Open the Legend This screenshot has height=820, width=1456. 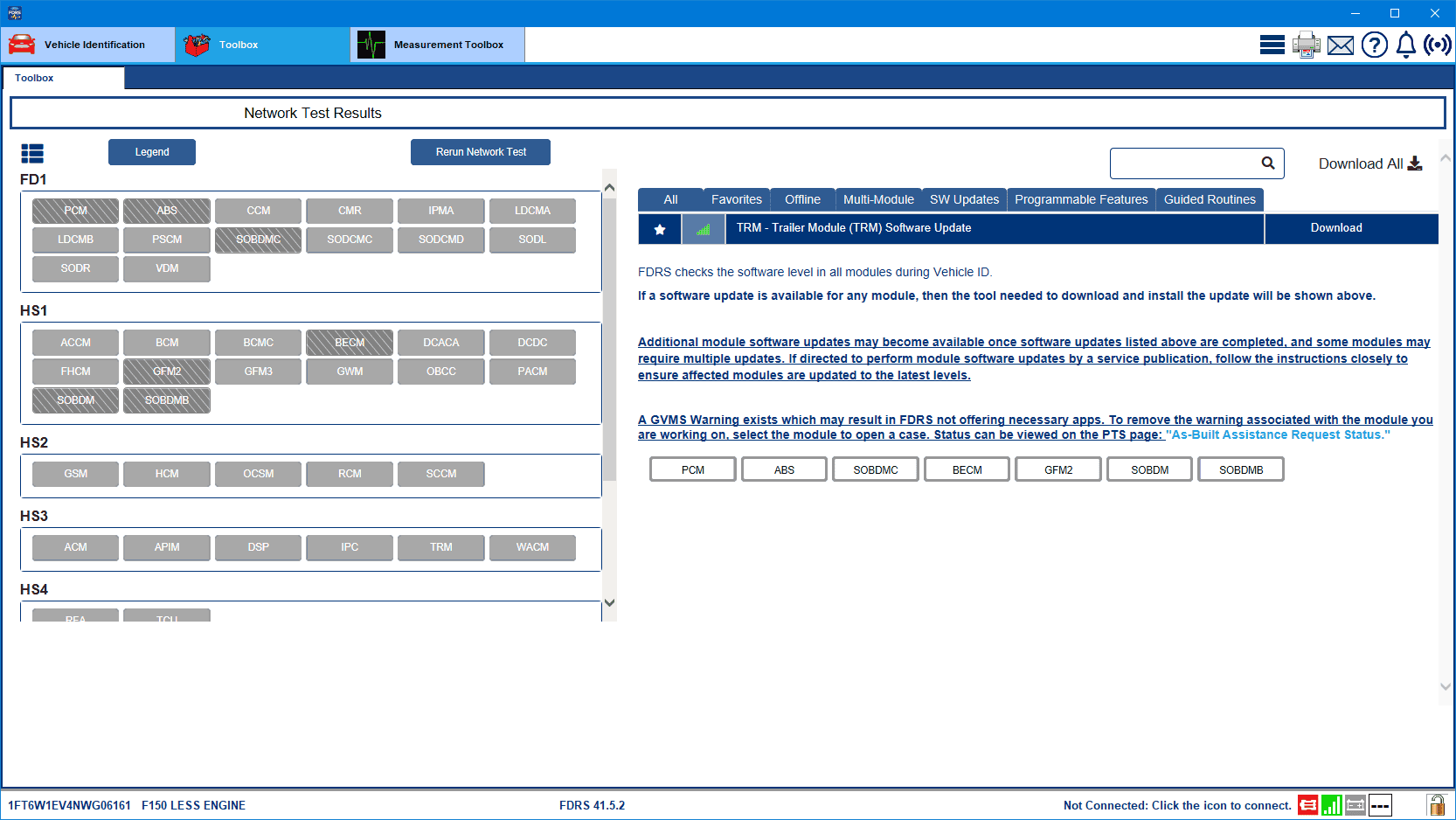(151, 151)
